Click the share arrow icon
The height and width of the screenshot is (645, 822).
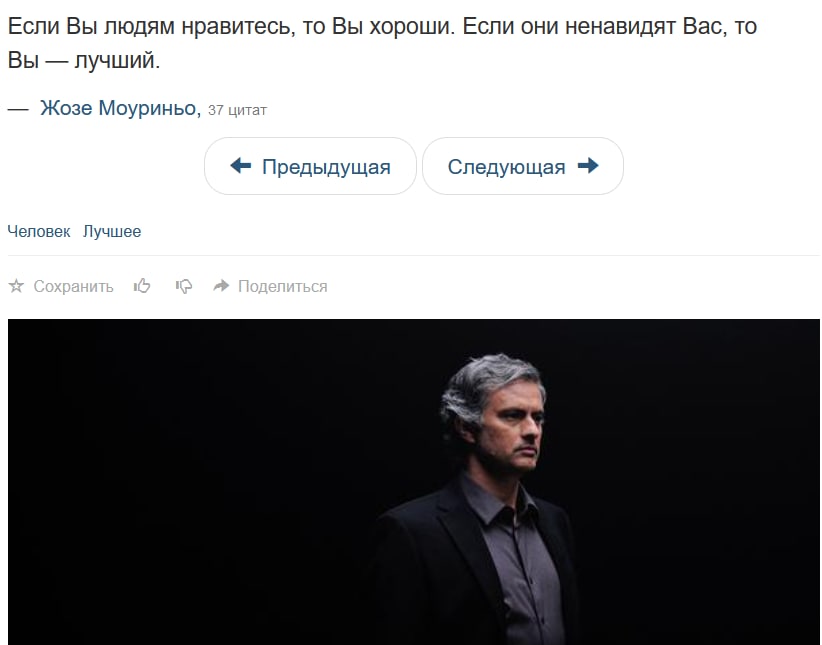click(222, 285)
